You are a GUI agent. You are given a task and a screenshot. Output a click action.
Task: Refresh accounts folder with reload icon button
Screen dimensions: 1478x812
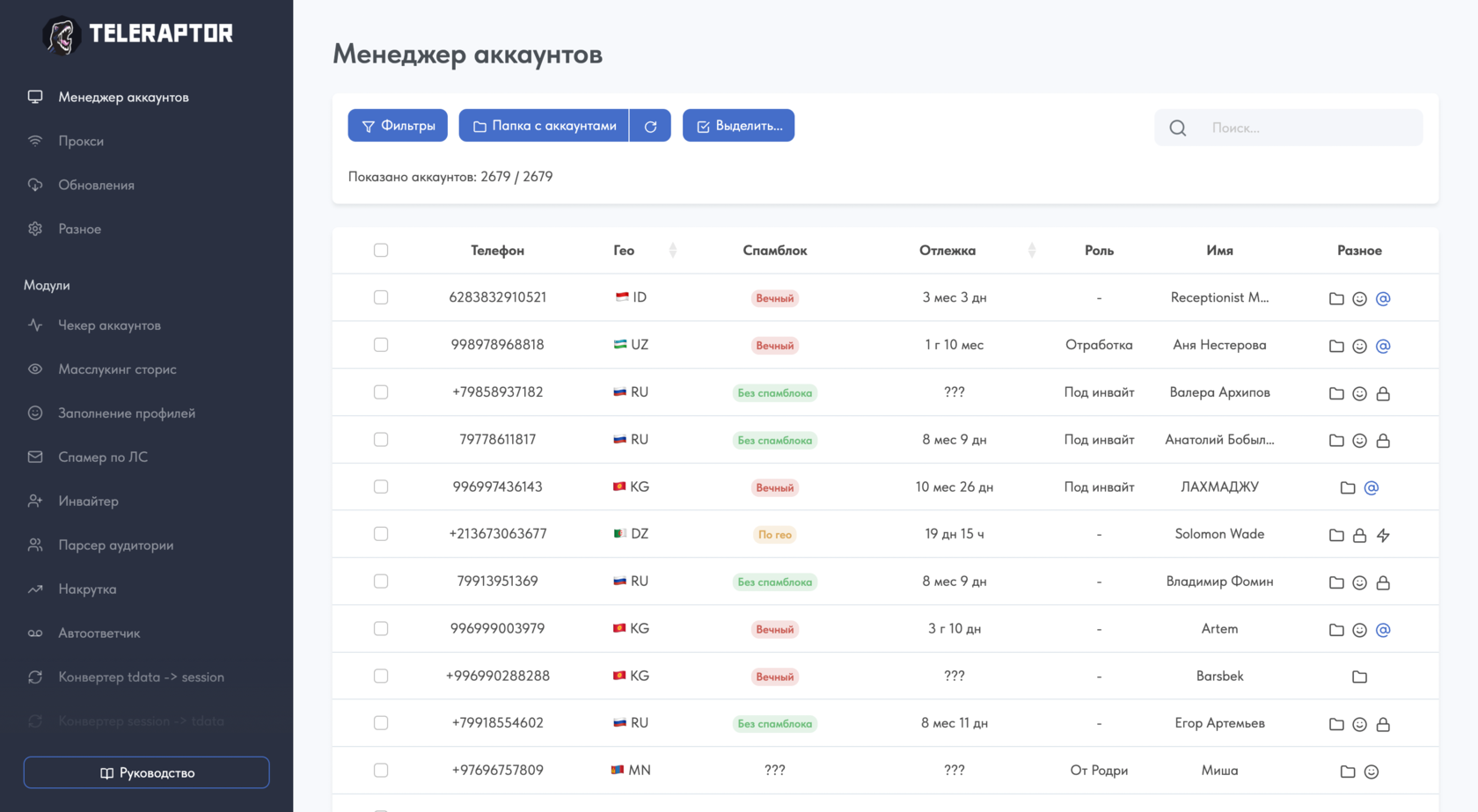tap(650, 126)
